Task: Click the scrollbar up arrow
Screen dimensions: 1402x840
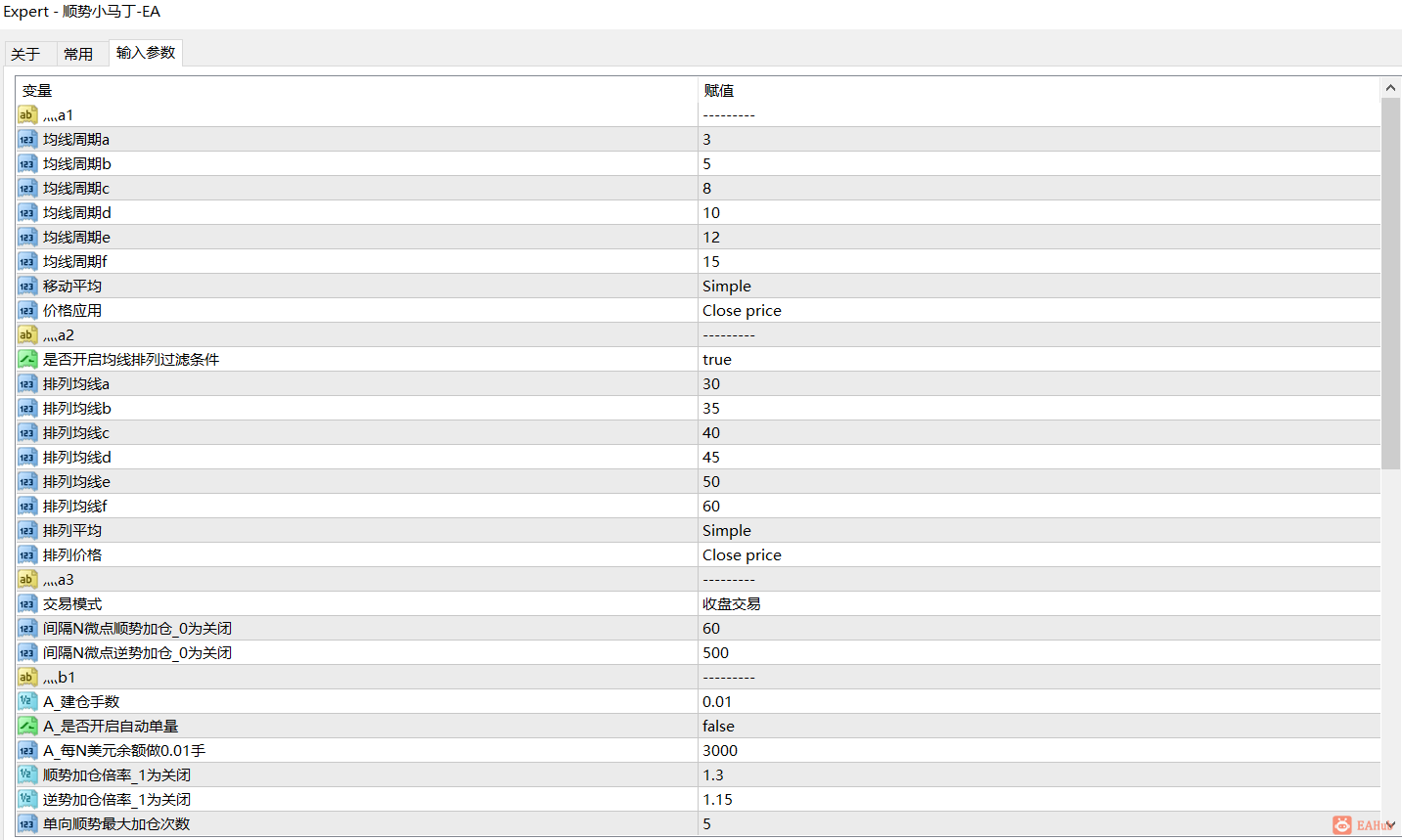Action: pos(1390,88)
